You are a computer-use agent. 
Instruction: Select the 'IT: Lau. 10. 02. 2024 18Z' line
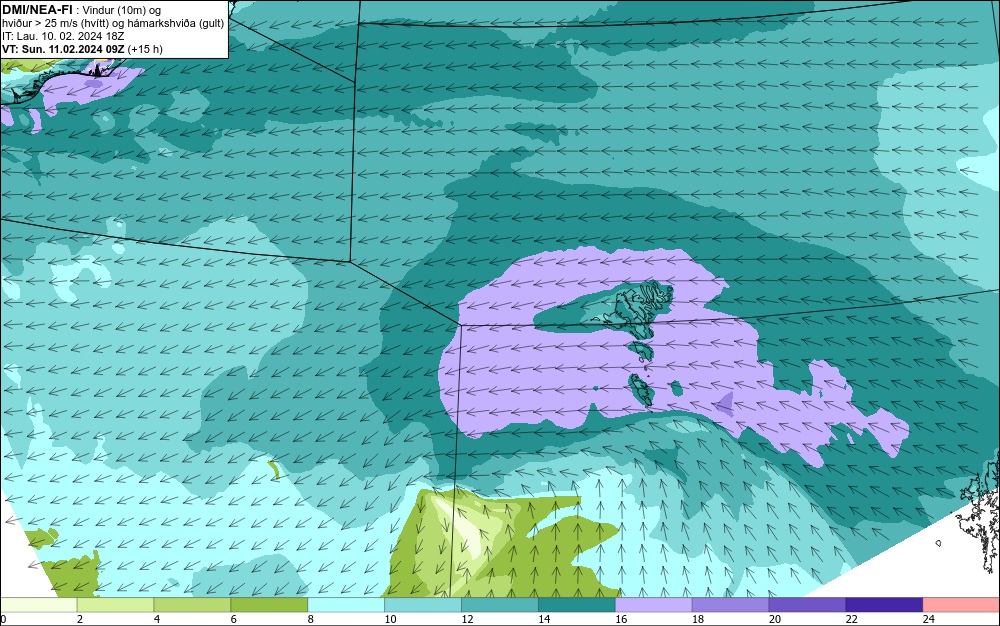coord(63,36)
